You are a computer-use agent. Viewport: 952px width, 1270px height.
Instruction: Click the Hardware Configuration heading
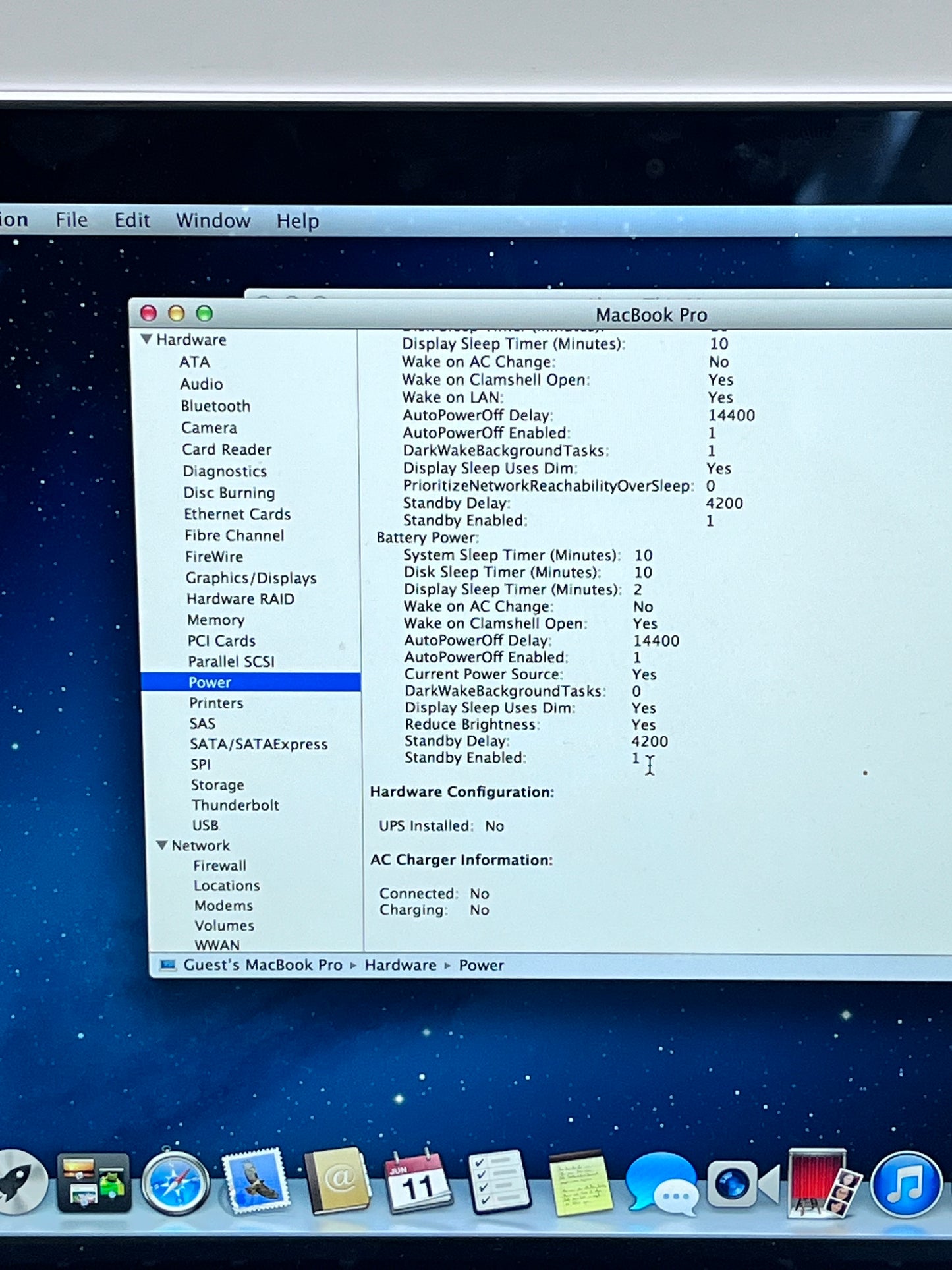point(462,792)
